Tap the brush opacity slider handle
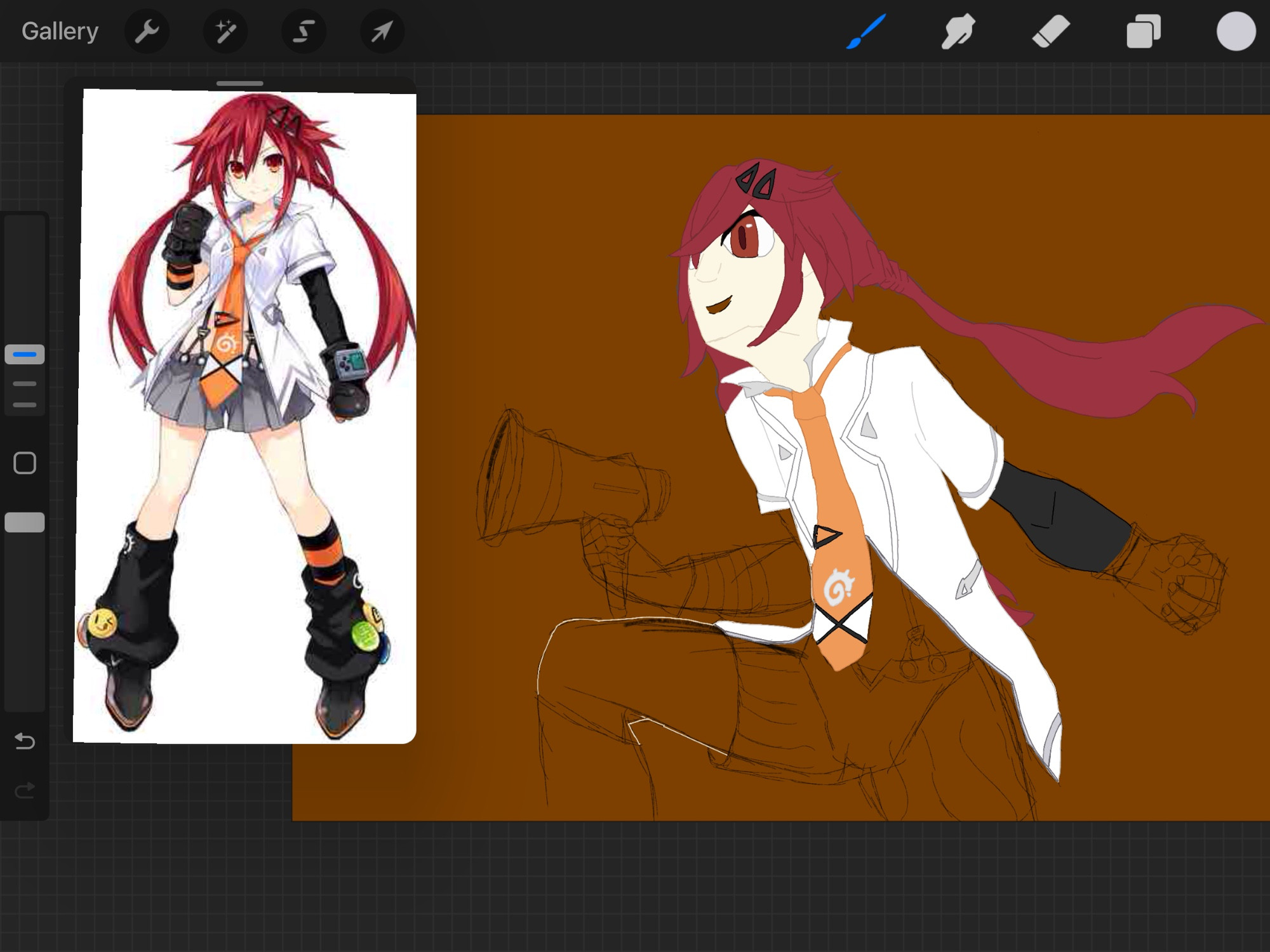The height and width of the screenshot is (952, 1270). [25, 522]
